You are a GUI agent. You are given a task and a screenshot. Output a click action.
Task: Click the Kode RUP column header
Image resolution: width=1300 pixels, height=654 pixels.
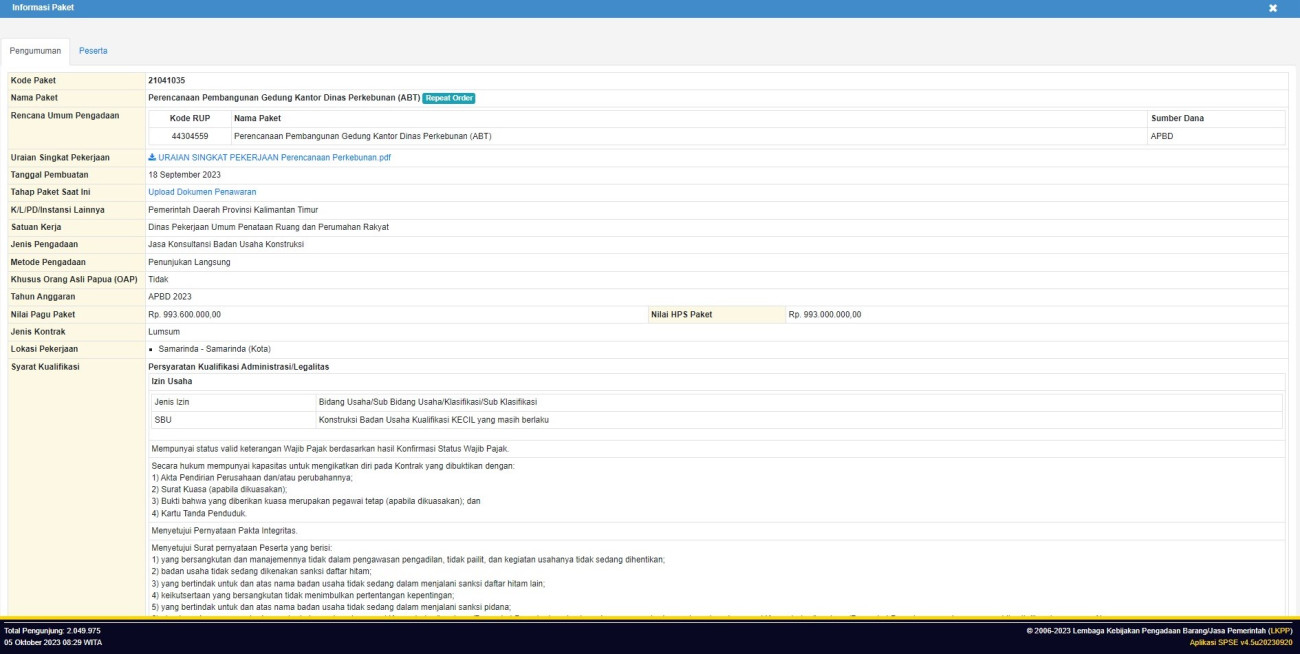coord(189,118)
